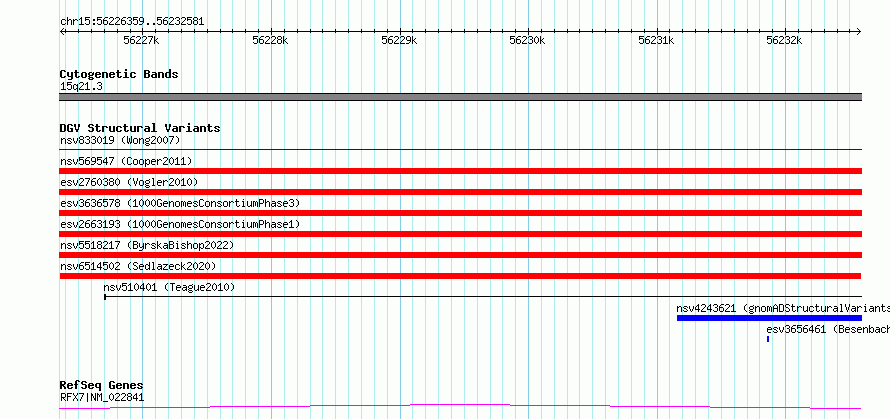The image size is (890, 419).
Task: Open the nsv833019 (Wong2007) variant label
Action: tap(120, 140)
